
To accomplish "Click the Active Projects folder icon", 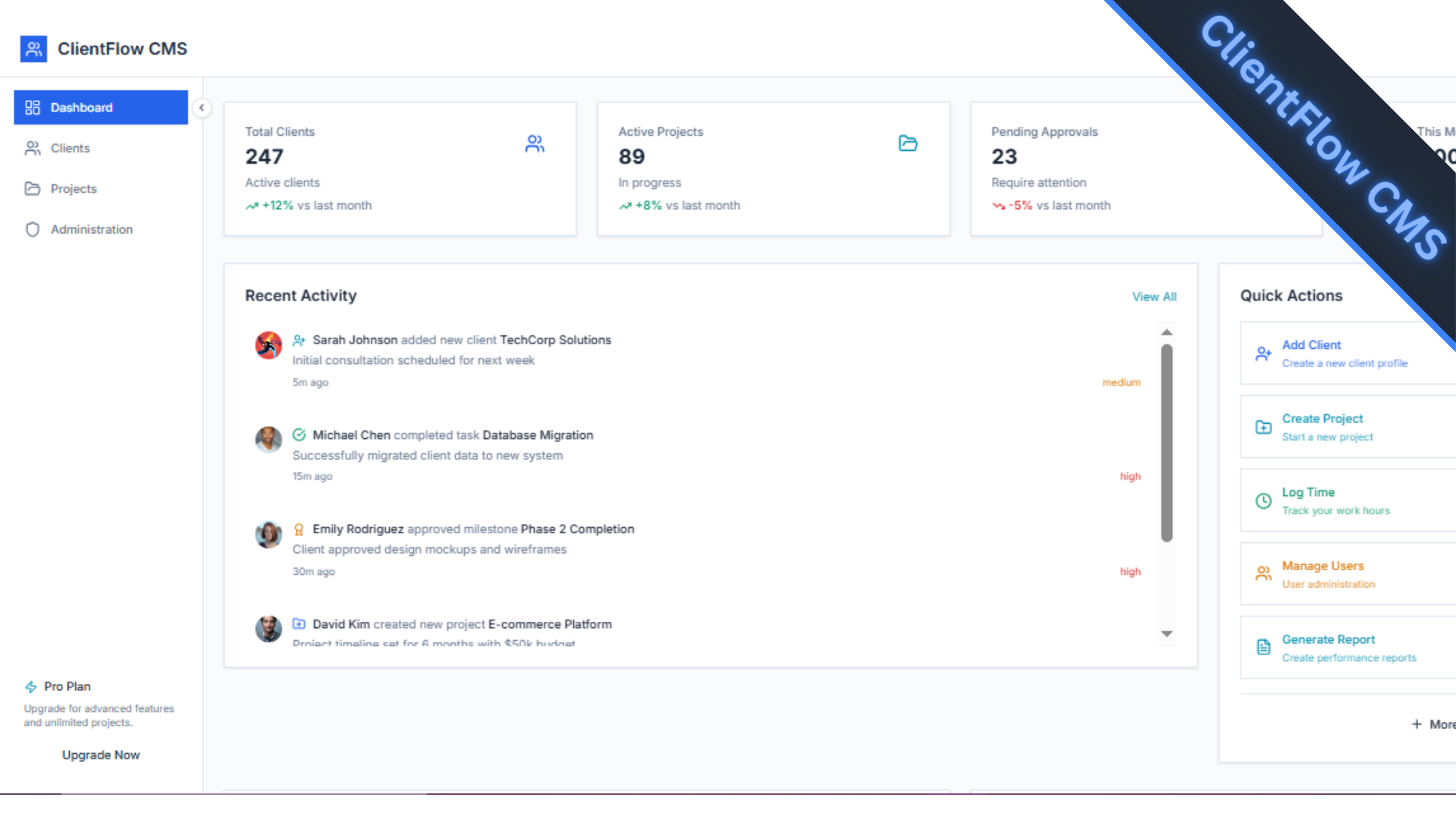I will pos(908,143).
